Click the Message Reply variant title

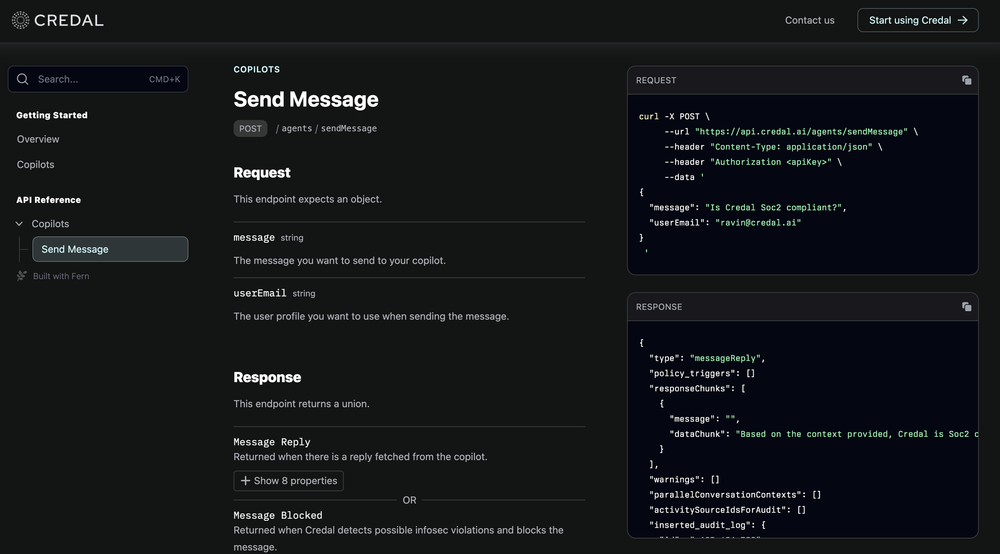(x=272, y=442)
